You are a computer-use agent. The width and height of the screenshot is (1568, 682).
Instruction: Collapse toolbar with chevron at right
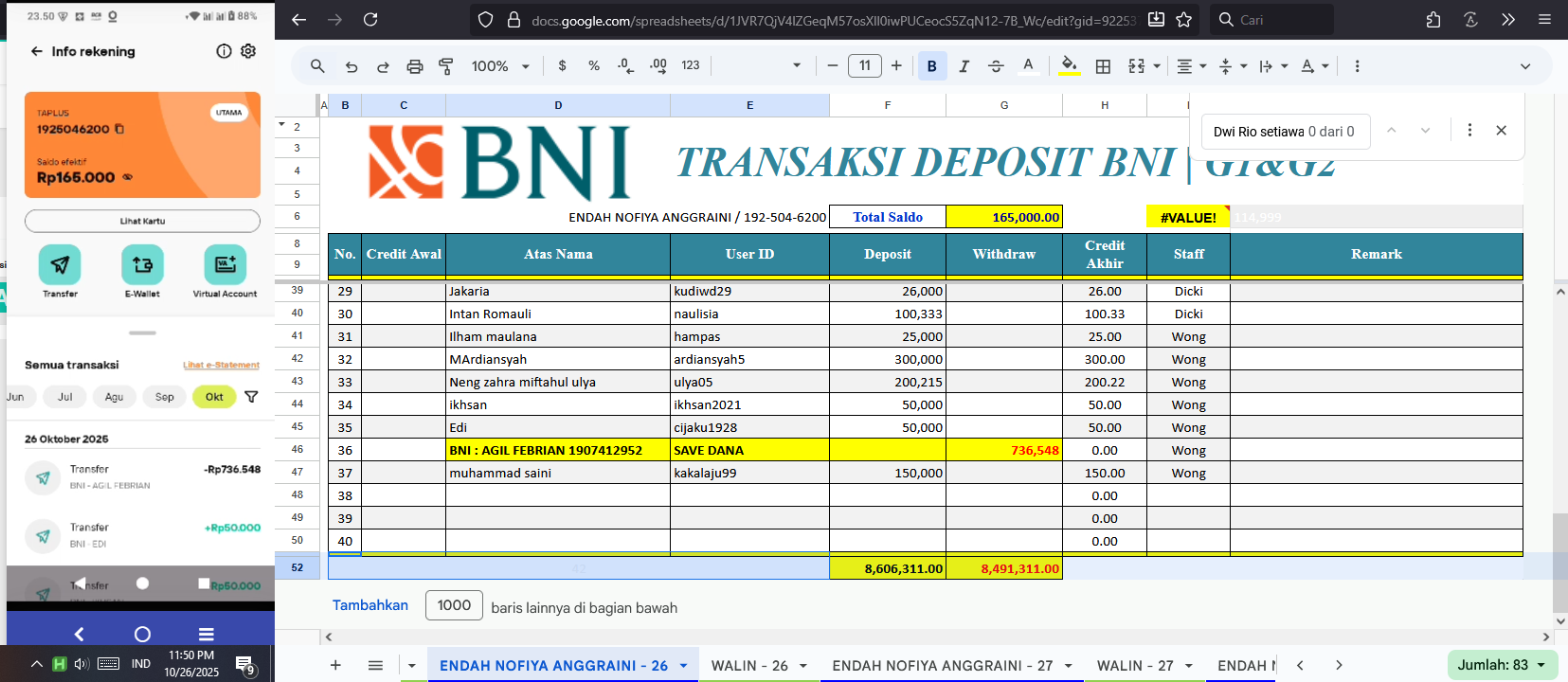click(1525, 66)
